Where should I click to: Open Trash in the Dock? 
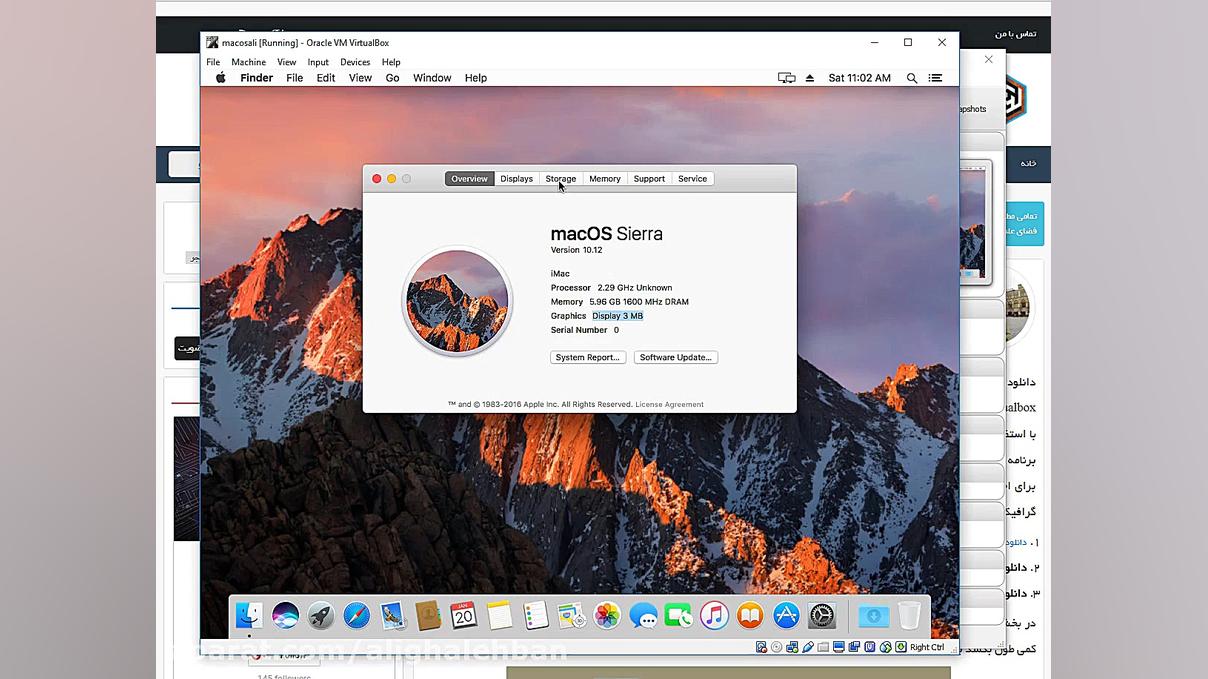pyautogui.click(x=909, y=615)
